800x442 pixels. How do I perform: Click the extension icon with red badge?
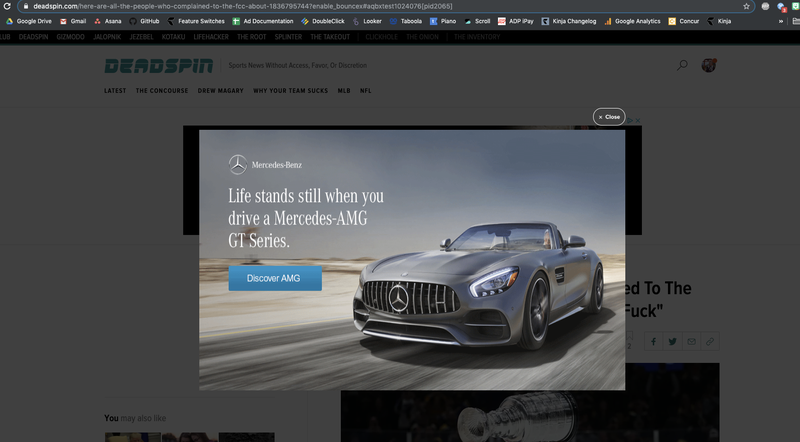tap(781, 7)
